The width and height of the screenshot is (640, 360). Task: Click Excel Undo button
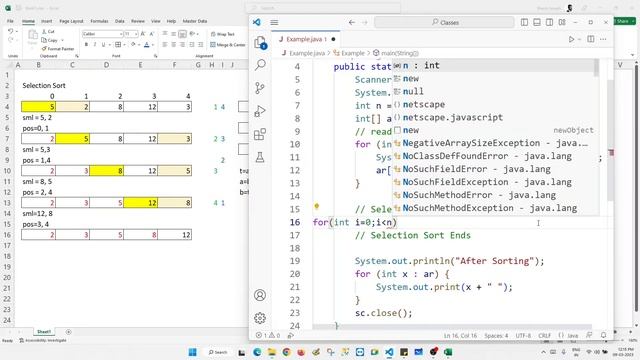click(x=11, y=31)
